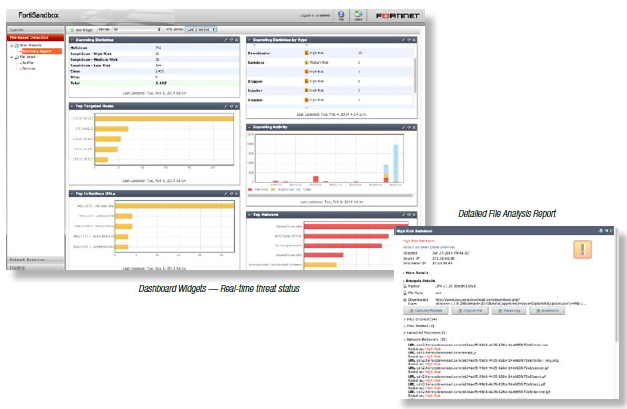Collapse Scanning Statistics by Type widget
The image size is (627, 409).
click(x=249, y=40)
